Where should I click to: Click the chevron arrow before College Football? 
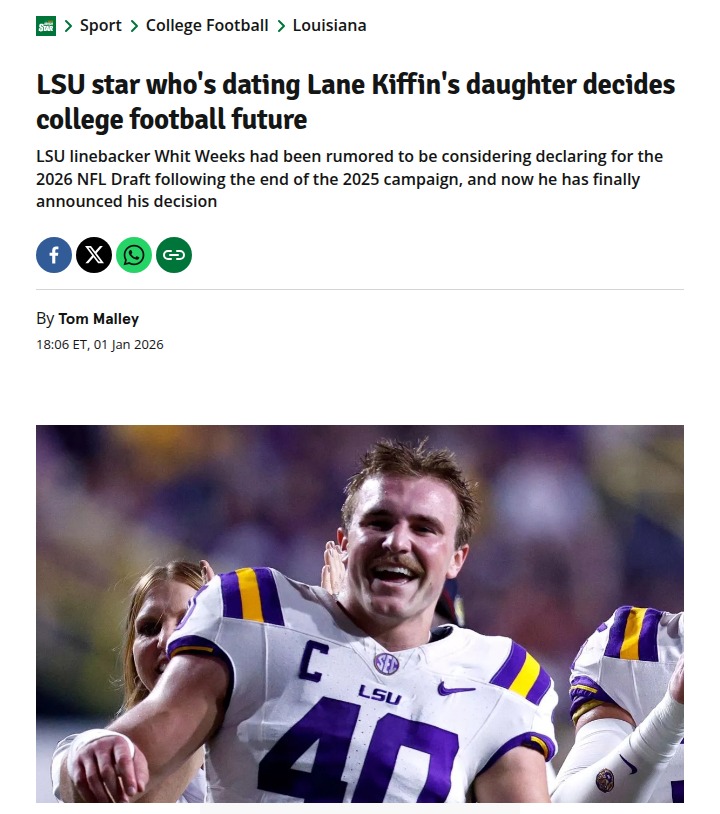click(134, 26)
